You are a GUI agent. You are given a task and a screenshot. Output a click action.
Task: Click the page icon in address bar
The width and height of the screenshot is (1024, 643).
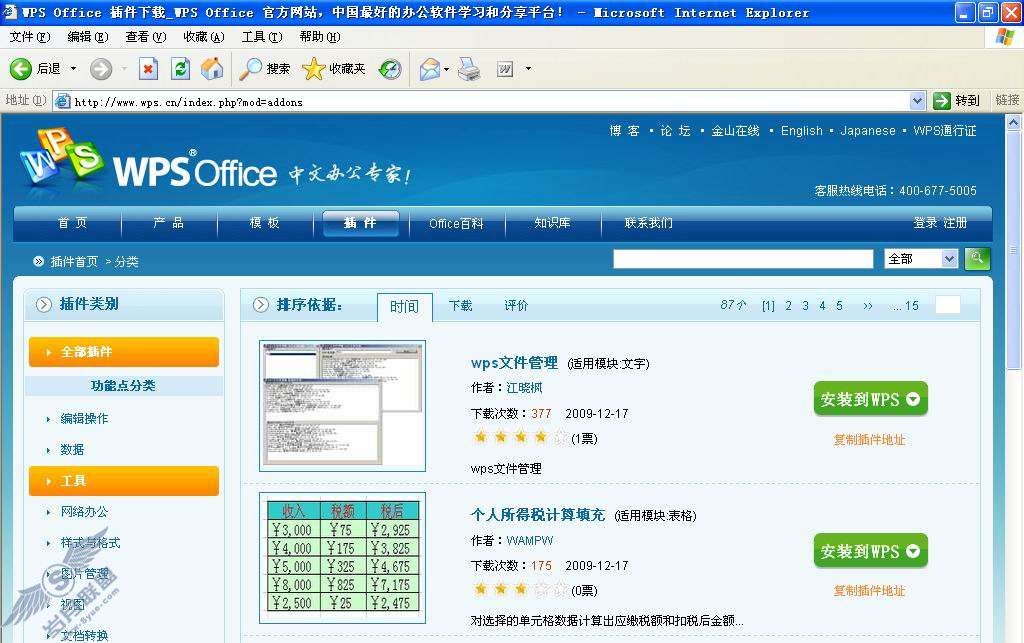click(63, 101)
